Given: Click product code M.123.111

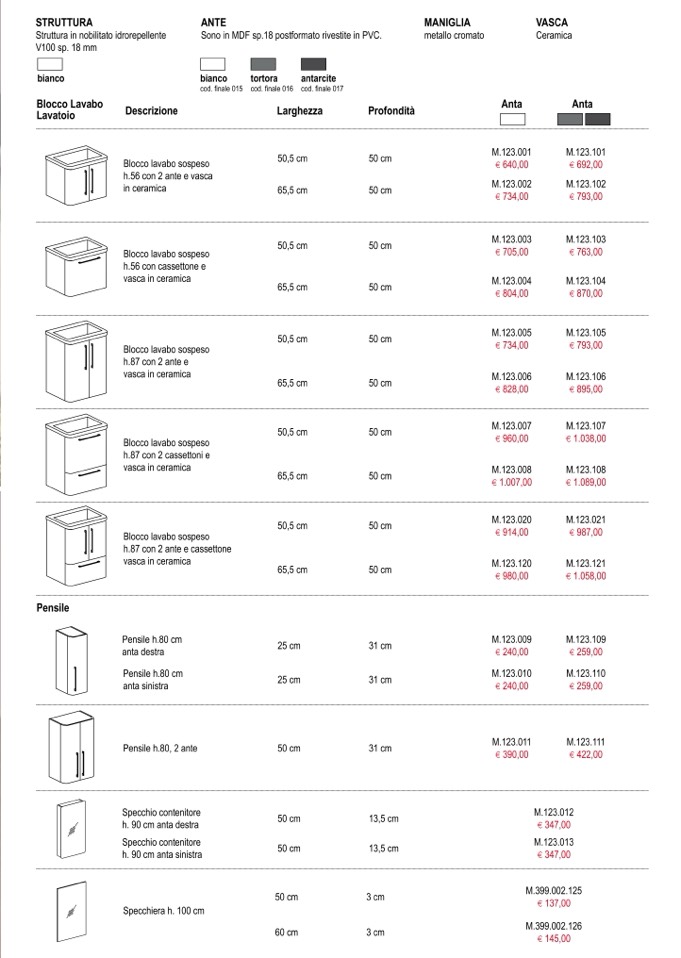Looking at the screenshot, I should tap(586, 741).
